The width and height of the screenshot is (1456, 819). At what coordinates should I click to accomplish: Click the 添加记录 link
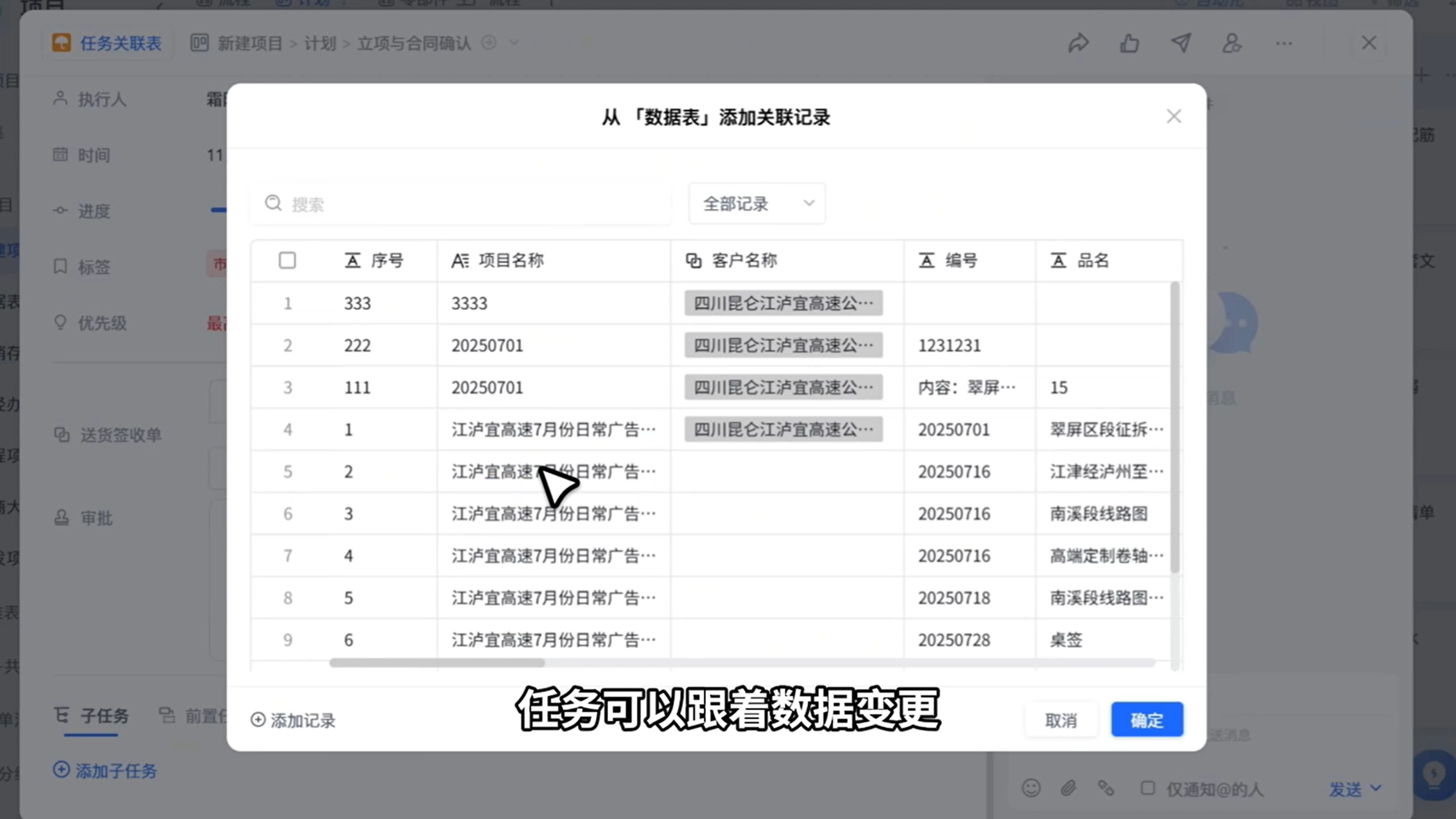coord(293,720)
